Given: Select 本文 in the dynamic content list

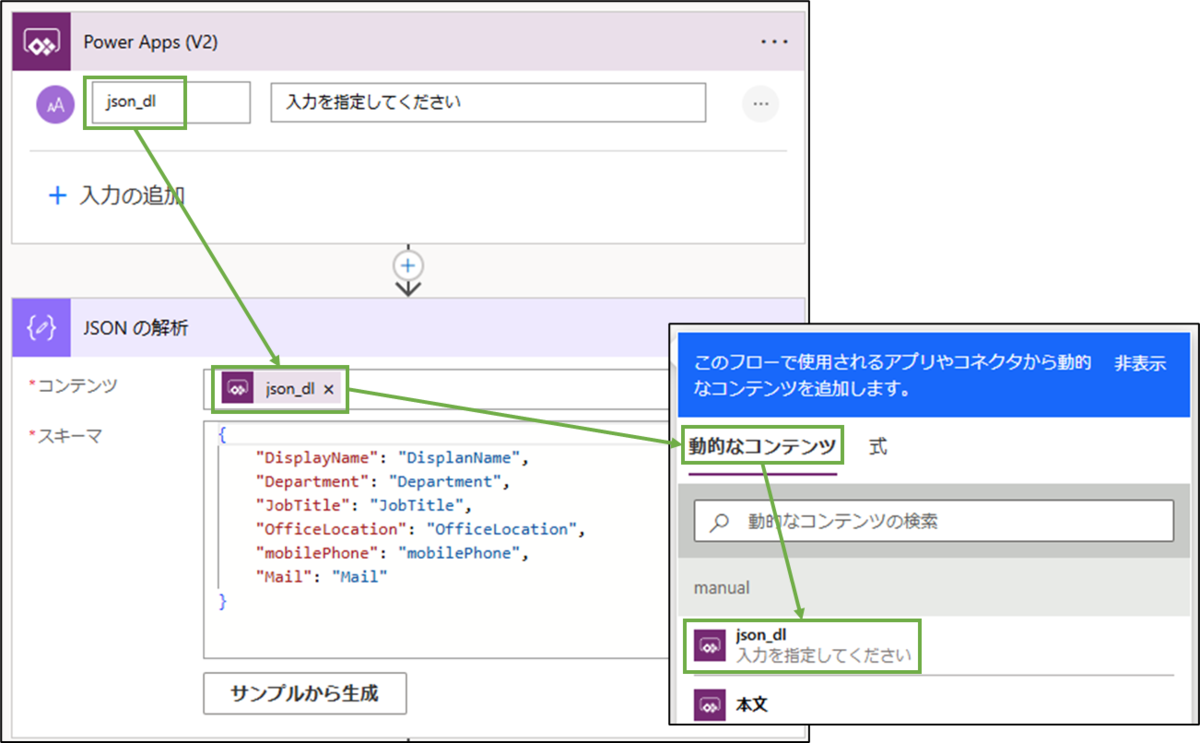Looking at the screenshot, I should [934, 704].
